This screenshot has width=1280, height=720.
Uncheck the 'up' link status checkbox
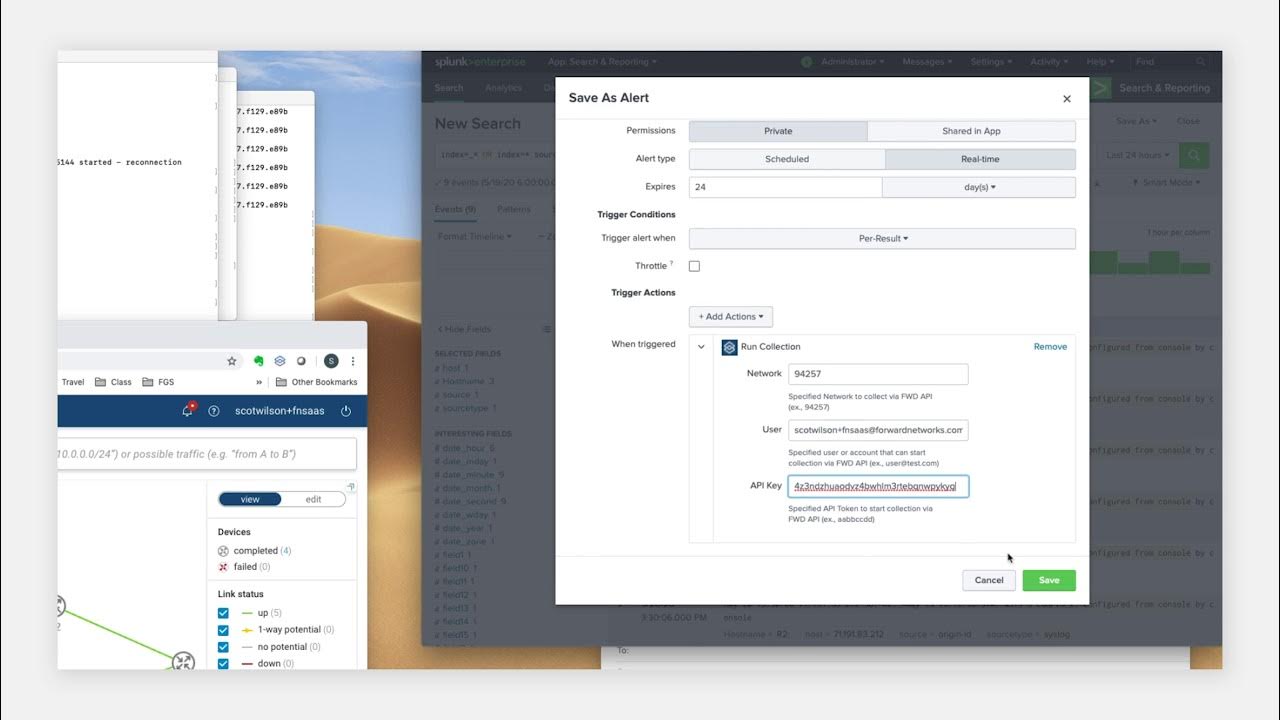coord(224,613)
